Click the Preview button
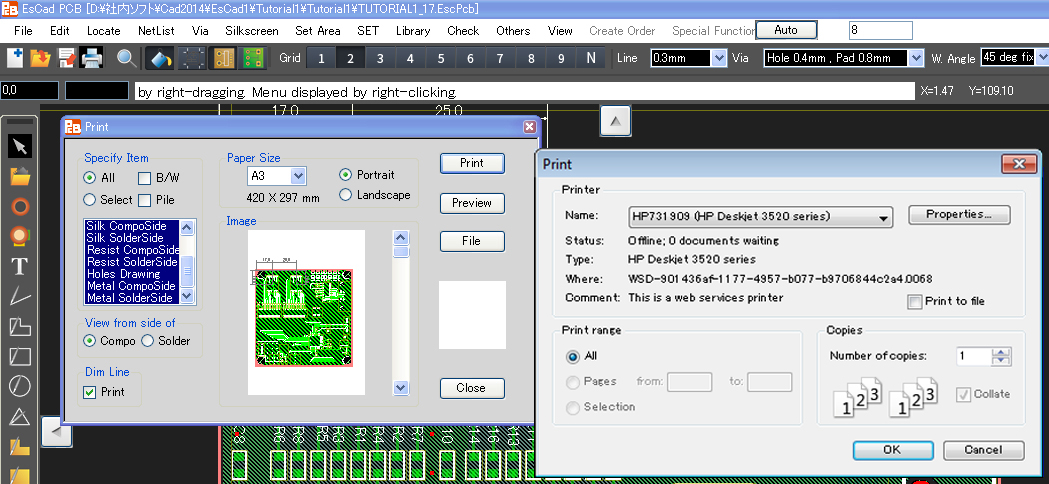 [x=472, y=203]
